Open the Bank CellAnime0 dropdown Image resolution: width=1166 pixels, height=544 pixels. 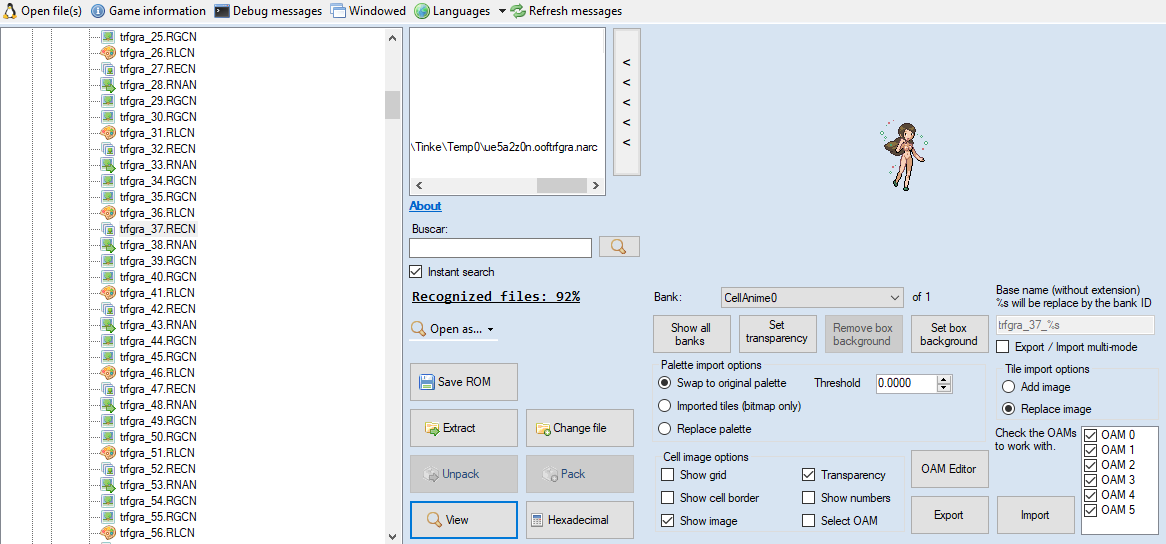tap(811, 297)
